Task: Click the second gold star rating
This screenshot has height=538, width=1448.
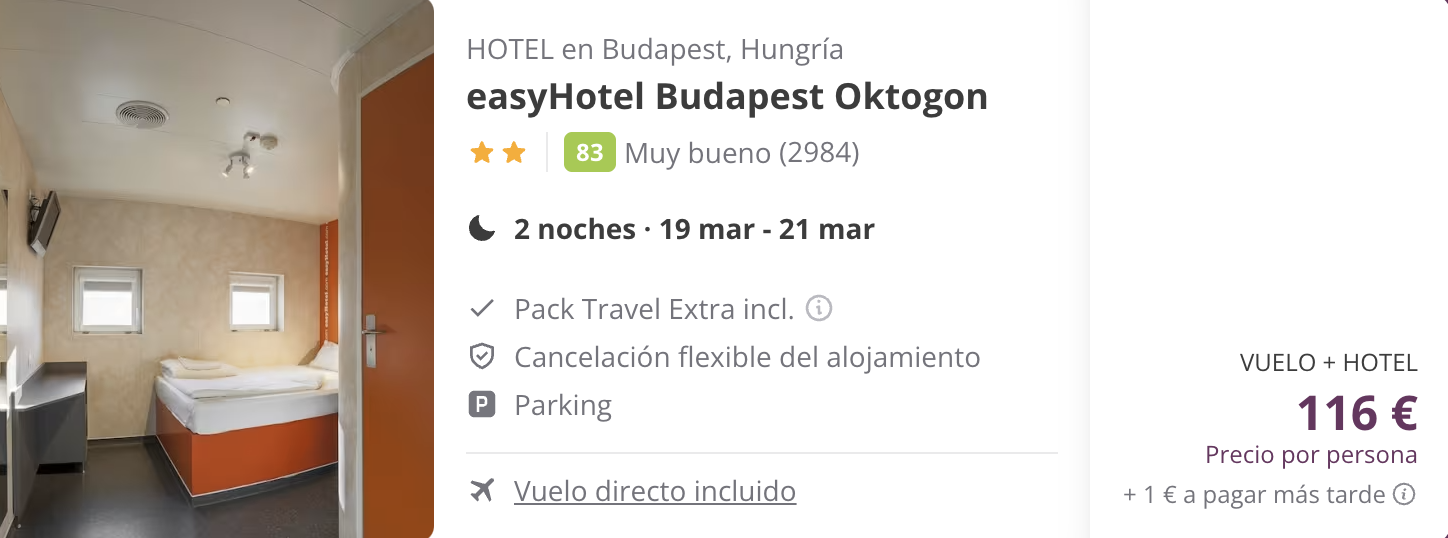Action: [514, 153]
